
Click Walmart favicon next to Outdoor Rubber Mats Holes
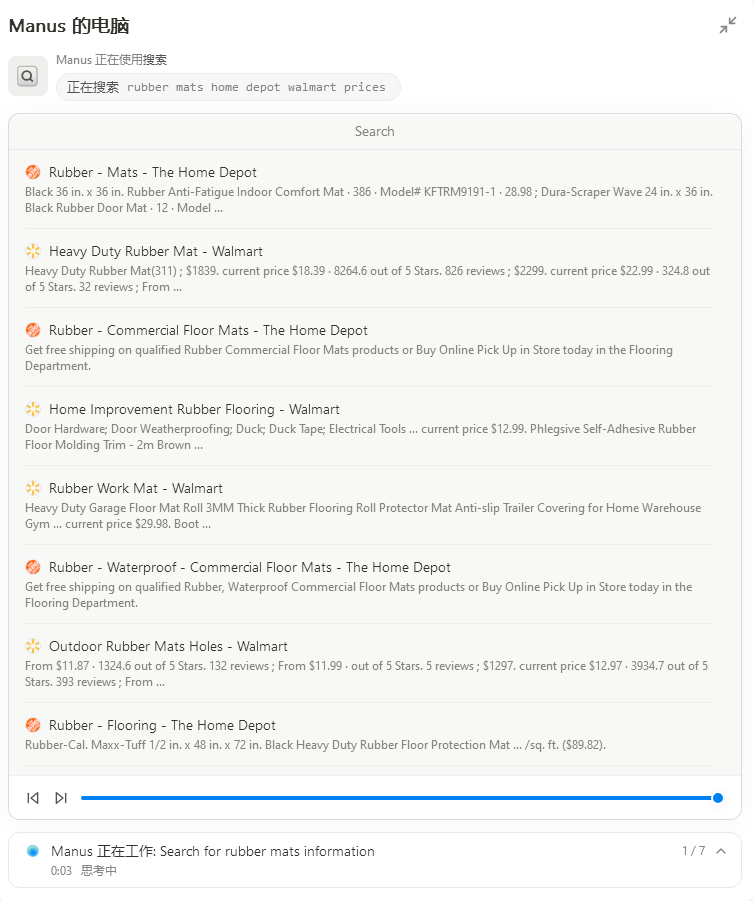33,646
